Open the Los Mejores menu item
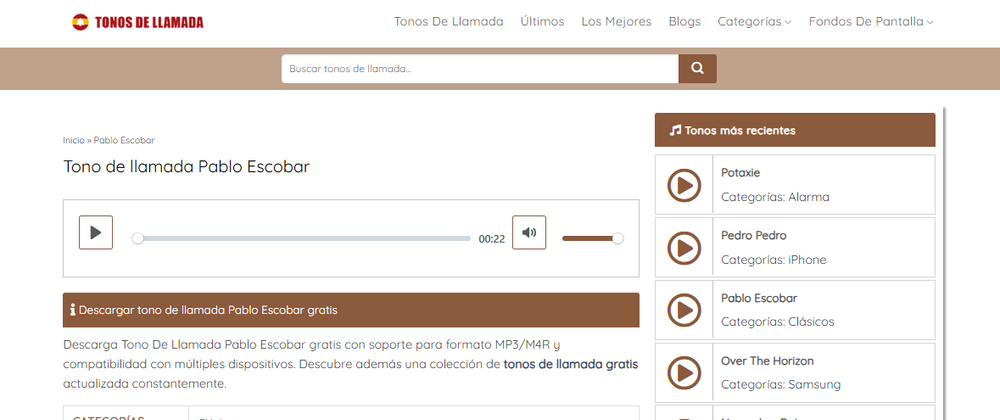Screen dimensions: 1000x420 [616, 21]
